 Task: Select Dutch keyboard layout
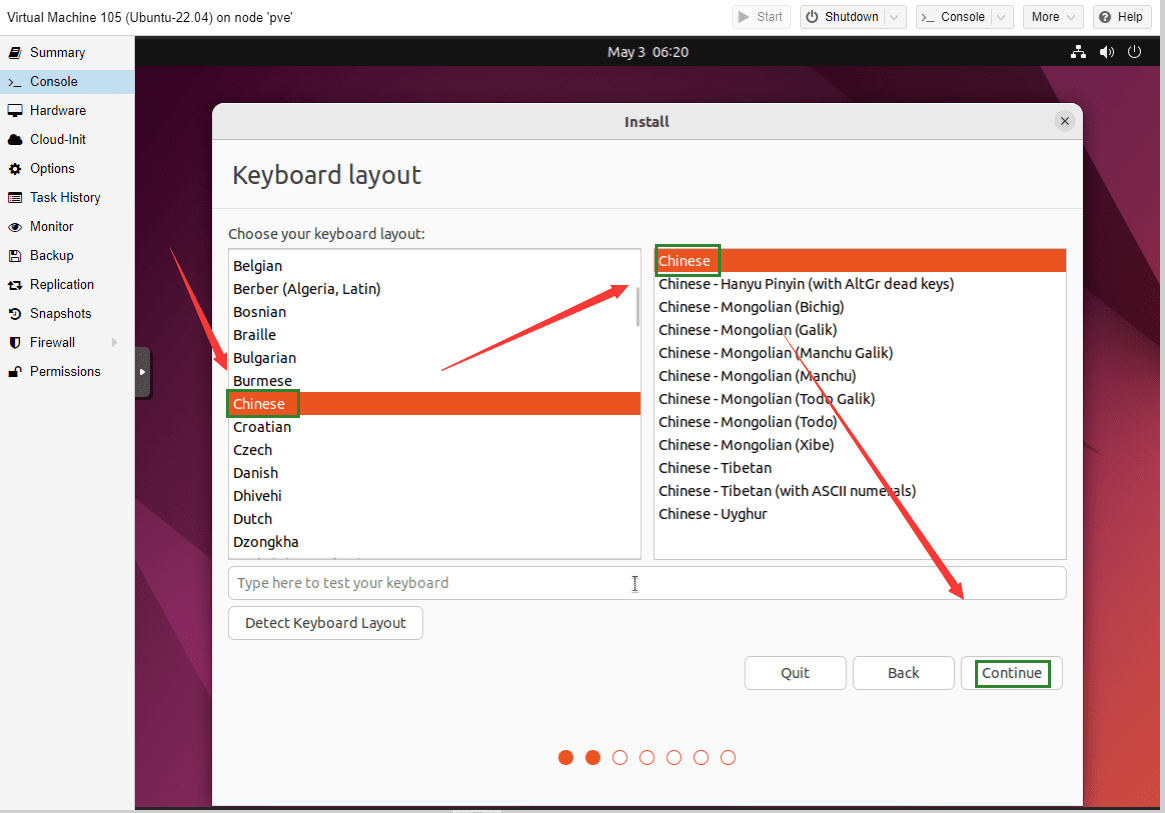point(434,519)
